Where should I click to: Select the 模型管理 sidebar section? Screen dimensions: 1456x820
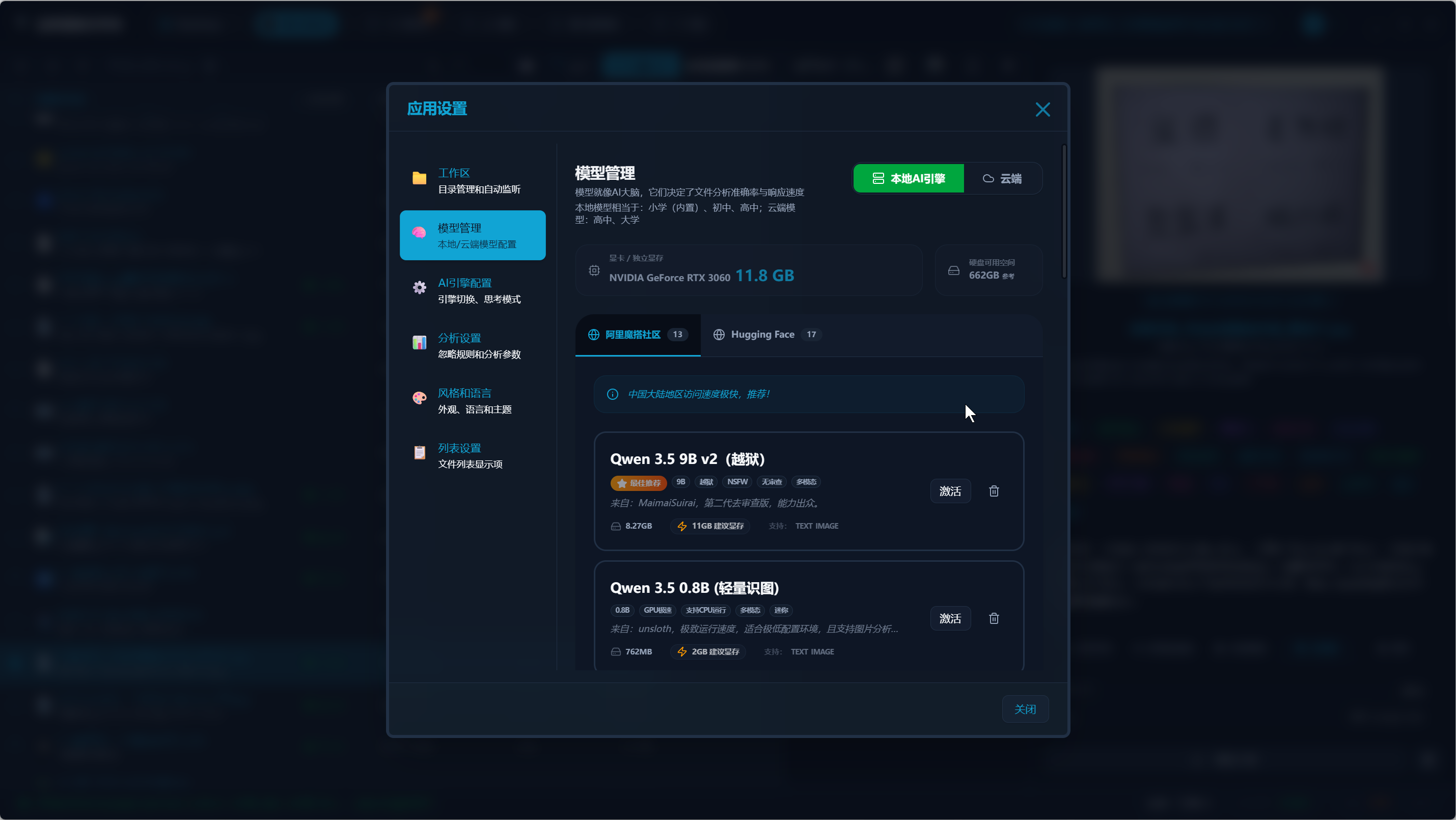(473, 236)
